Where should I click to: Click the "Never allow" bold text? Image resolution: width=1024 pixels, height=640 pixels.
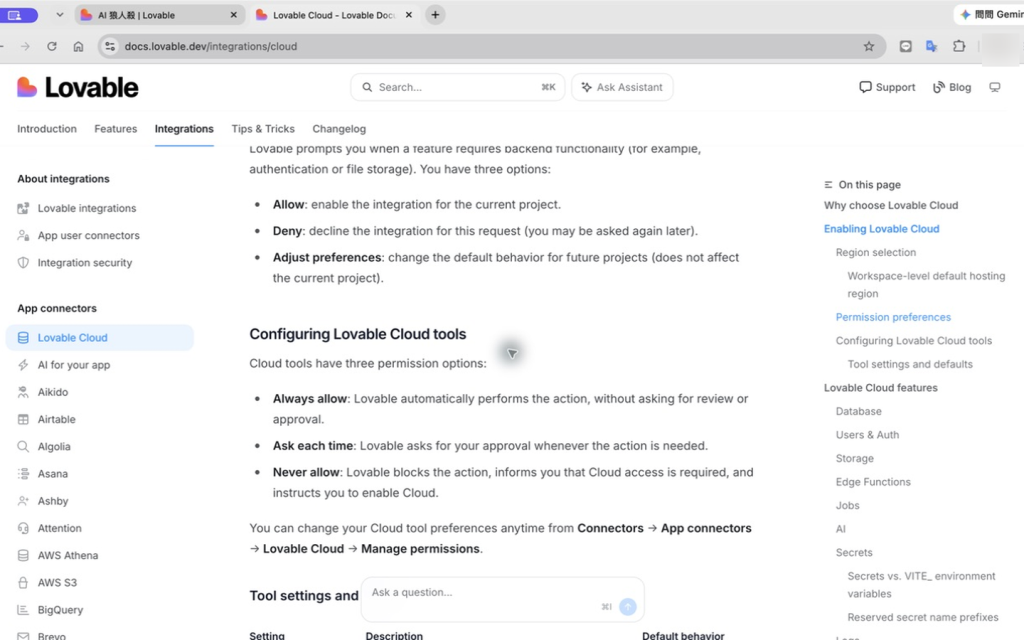pos(306,472)
